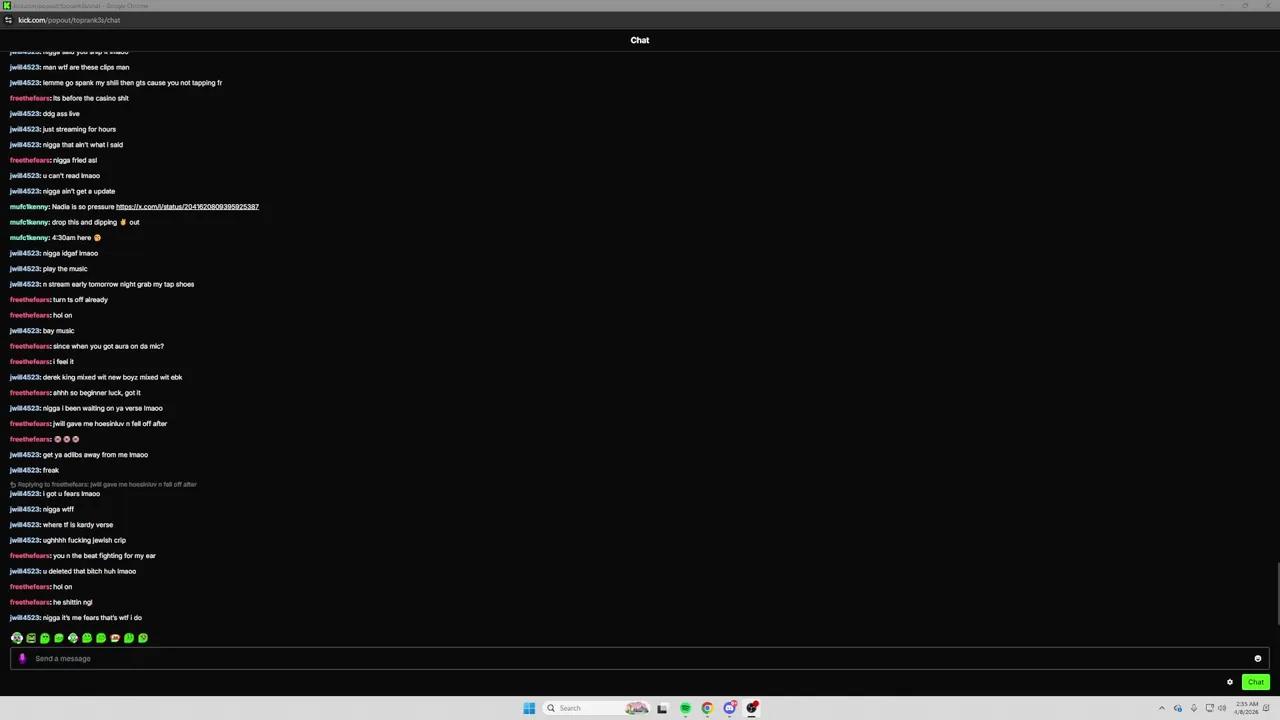Click the purple identity badge in message box
The image size is (1280, 720).
tap(22, 659)
